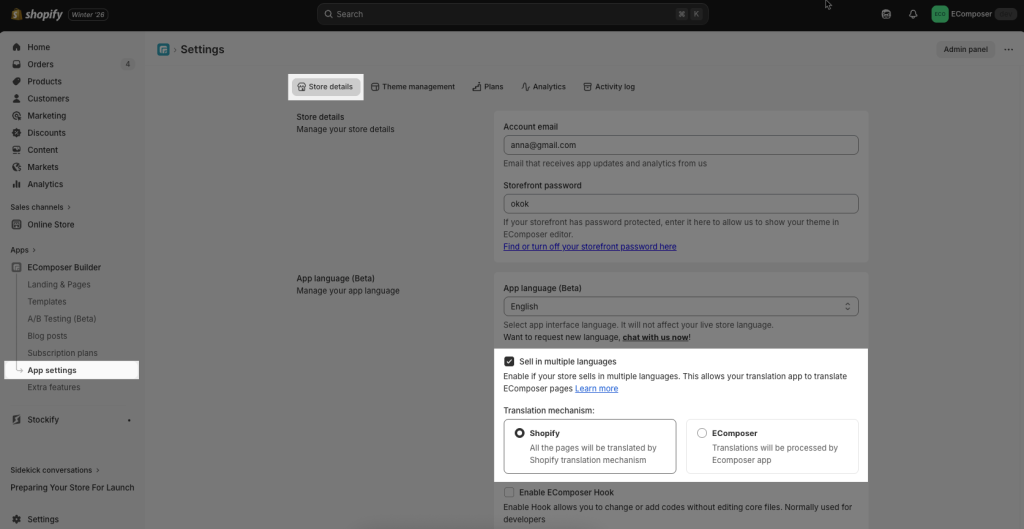
Task: Open Discounts via its sidebar icon
Action: [x=17, y=133]
